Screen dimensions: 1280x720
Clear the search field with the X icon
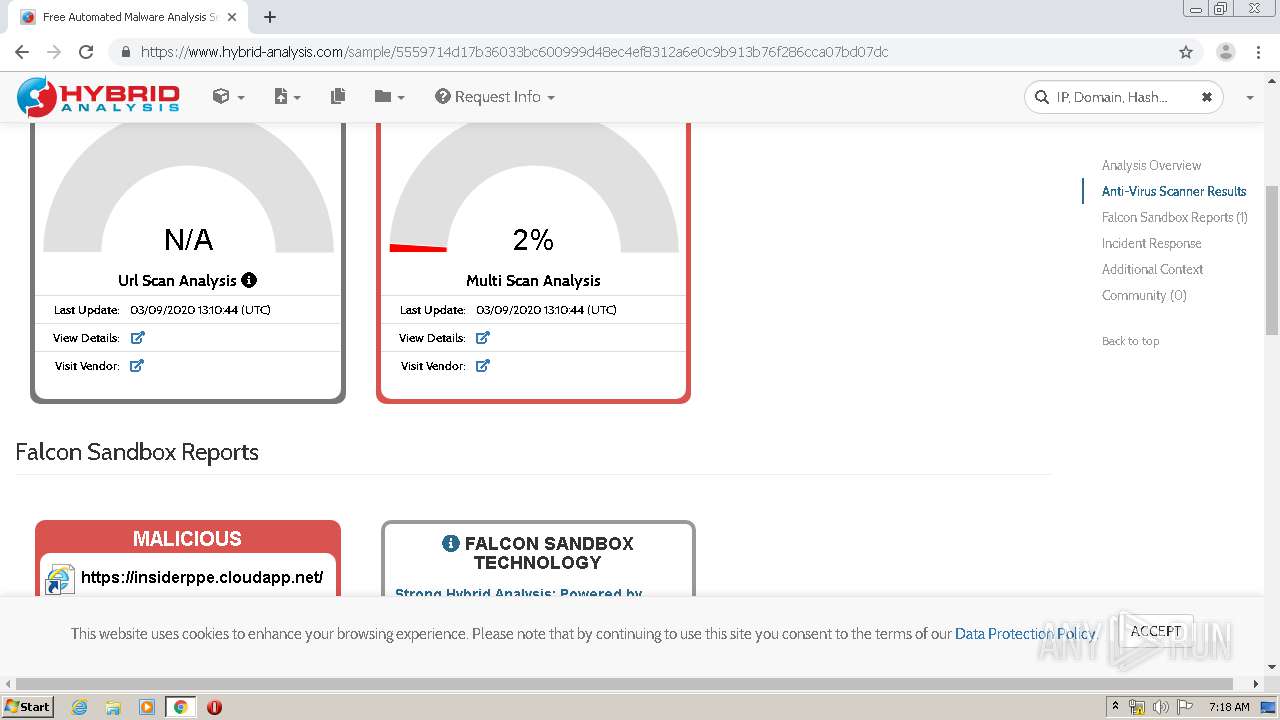(1206, 97)
